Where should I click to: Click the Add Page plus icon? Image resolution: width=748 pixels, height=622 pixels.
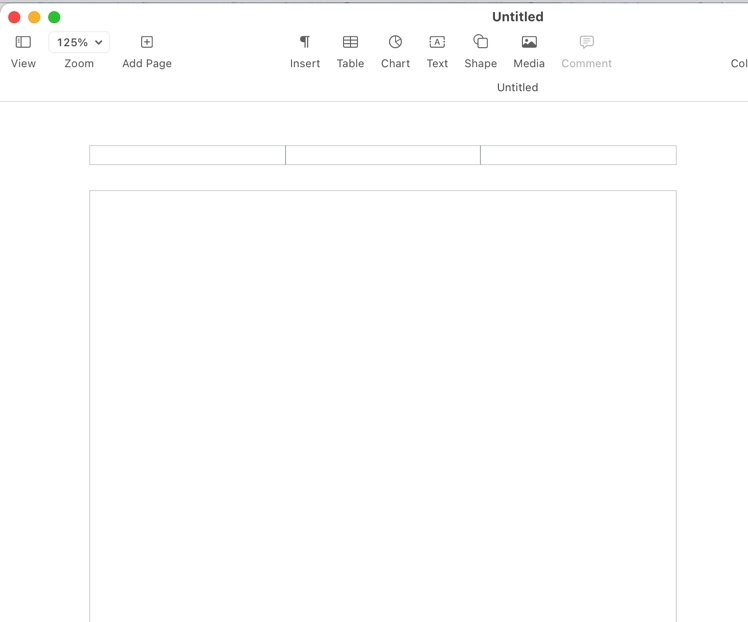tap(147, 42)
